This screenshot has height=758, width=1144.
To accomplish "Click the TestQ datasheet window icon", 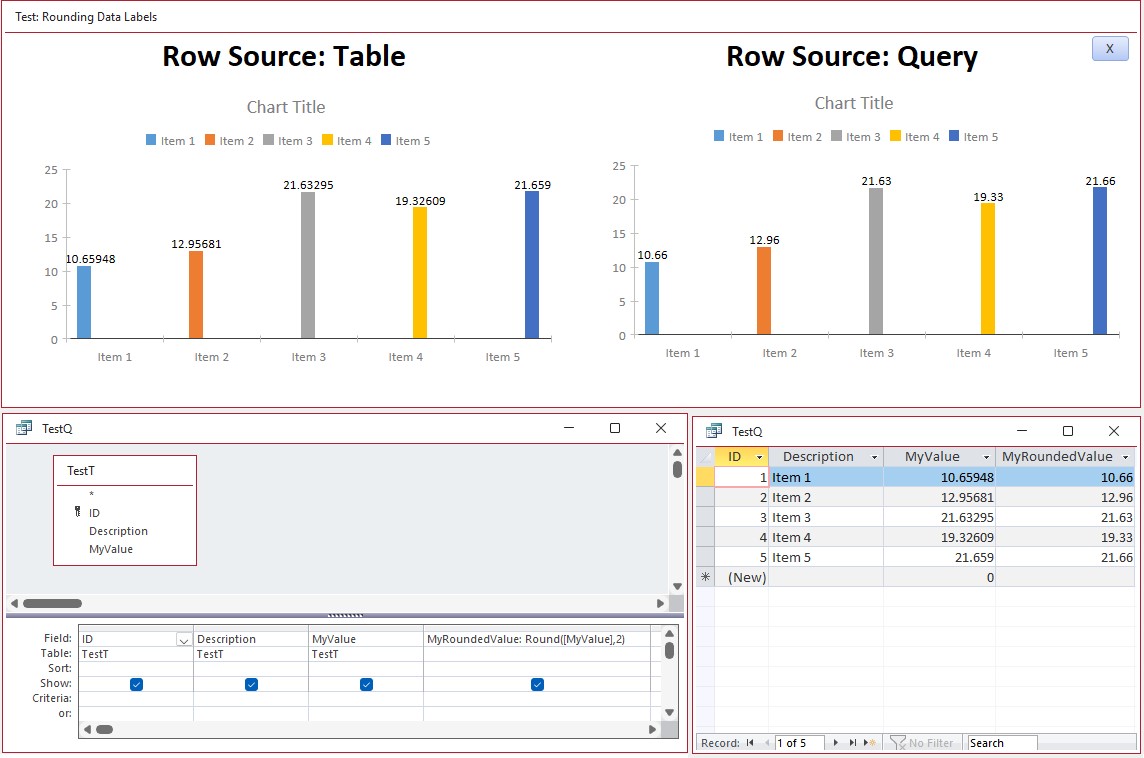I will (x=714, y=431).
